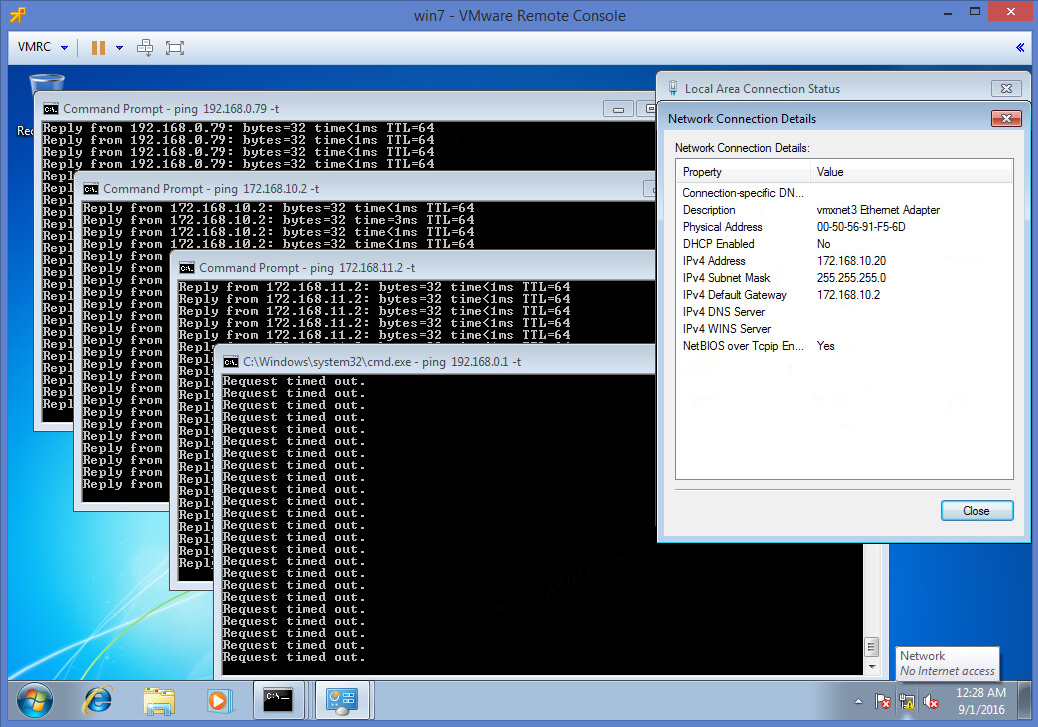Screen dimensions: 1038x727
Task: Open the Windows Start menu orb
Action: [35, 699]
